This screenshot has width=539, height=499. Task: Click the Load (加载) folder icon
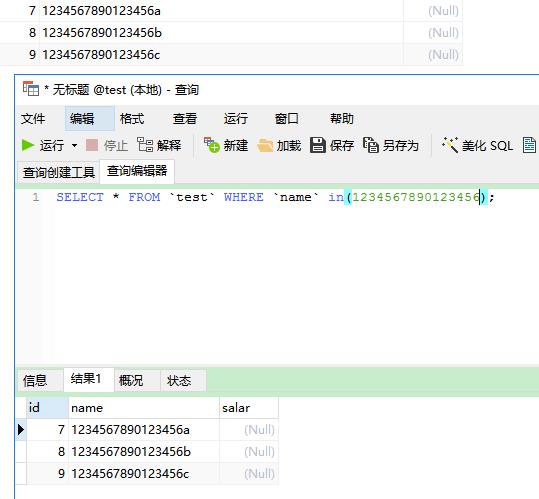pyautogui.click(x=265, y=146)
